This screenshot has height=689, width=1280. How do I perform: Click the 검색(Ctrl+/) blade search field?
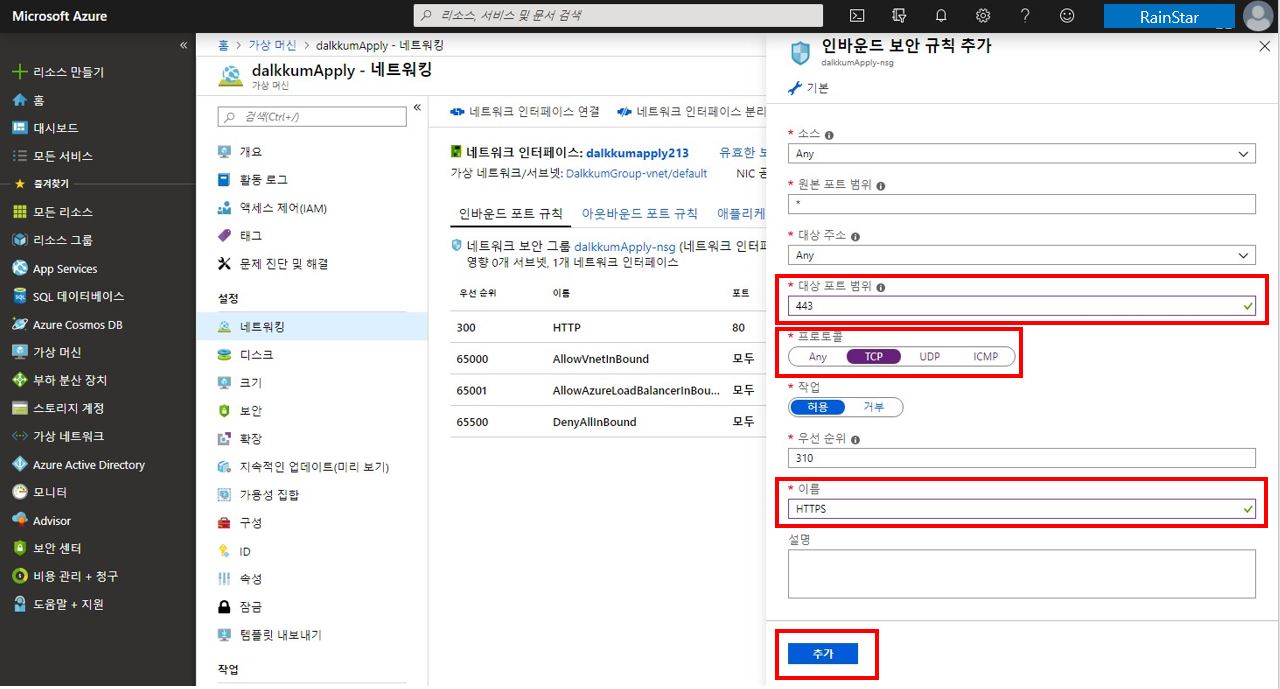[x=312, y=117]
